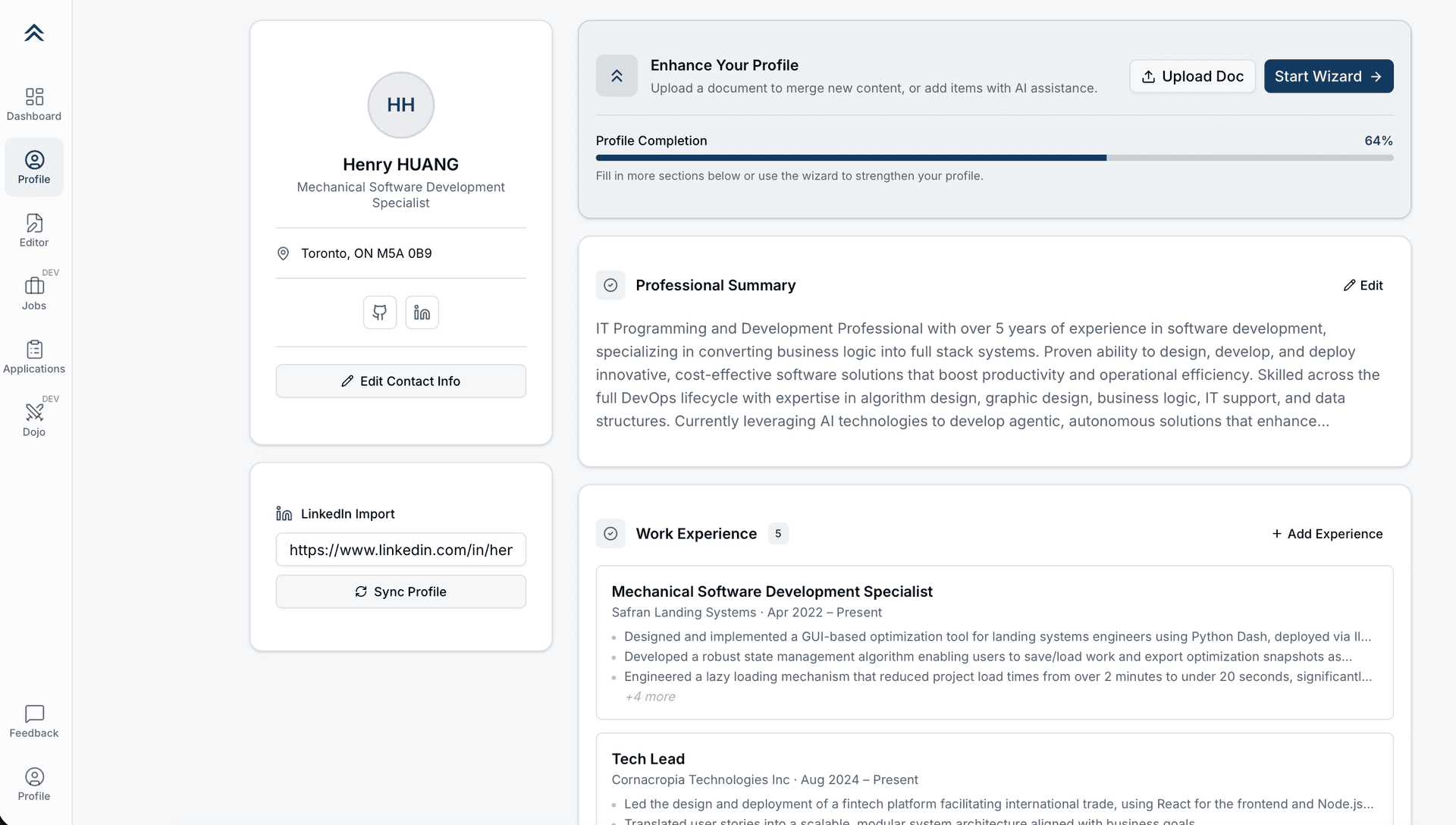This screenshot has width=1456, height=825.
Task: Visit Henry's GitHub via the icon
Action: pos(379,312)
